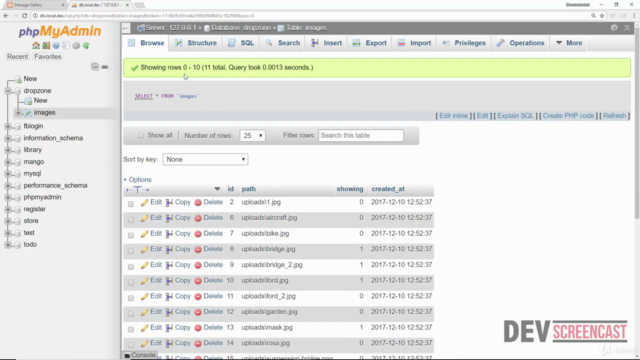Click the Refresh link
The image size is (640, 360).
tap(614, 116)
